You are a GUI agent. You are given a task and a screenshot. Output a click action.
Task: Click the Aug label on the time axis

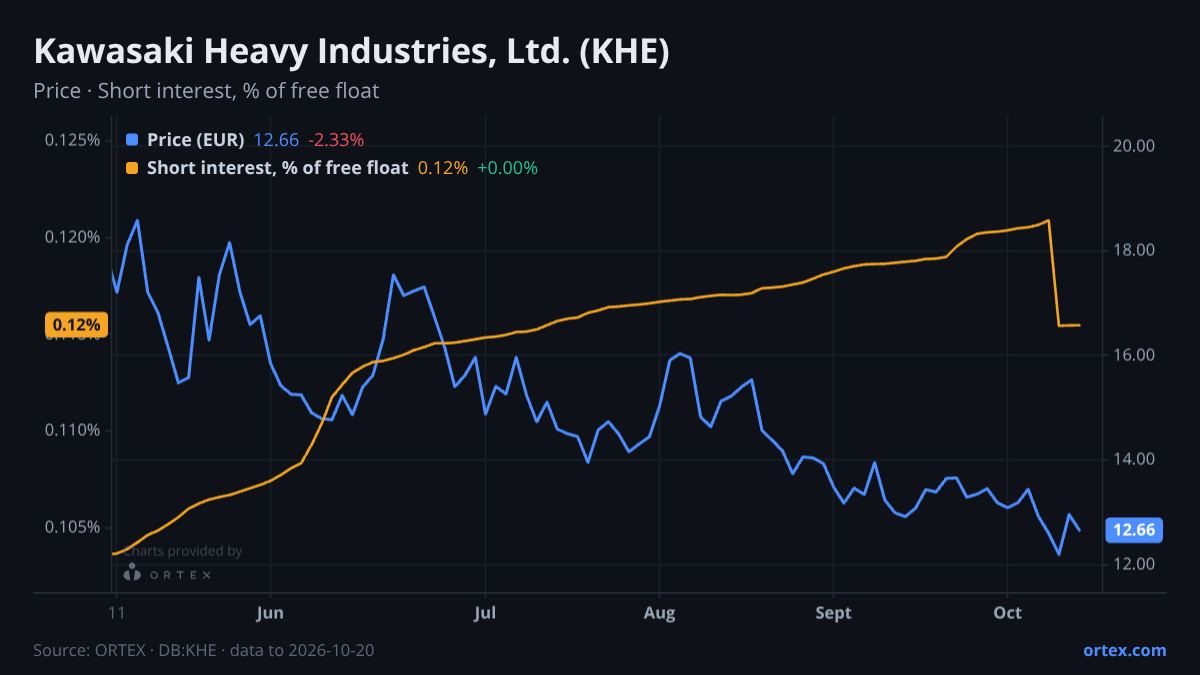pos(659,613)
